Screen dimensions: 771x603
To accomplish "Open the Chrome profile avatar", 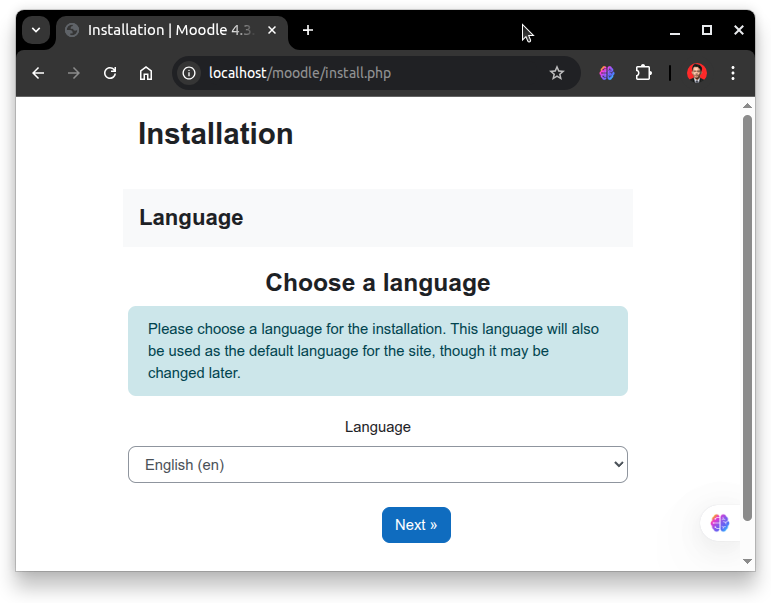I will (697, 73).
